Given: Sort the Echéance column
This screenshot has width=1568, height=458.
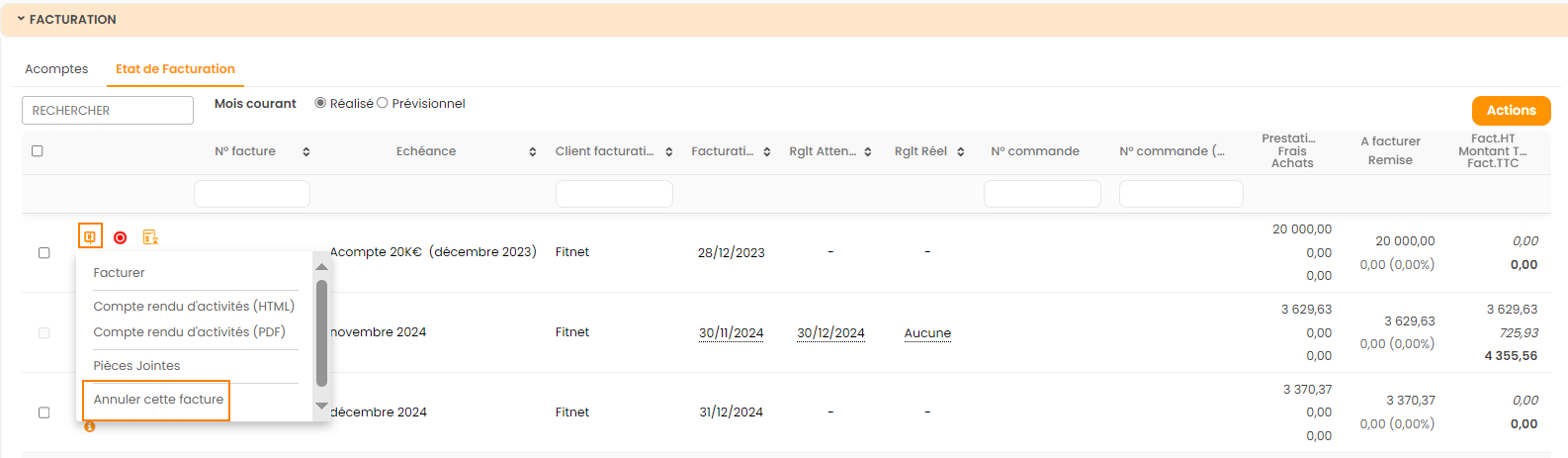Looking at the screenshot, I should click(533, 152).
